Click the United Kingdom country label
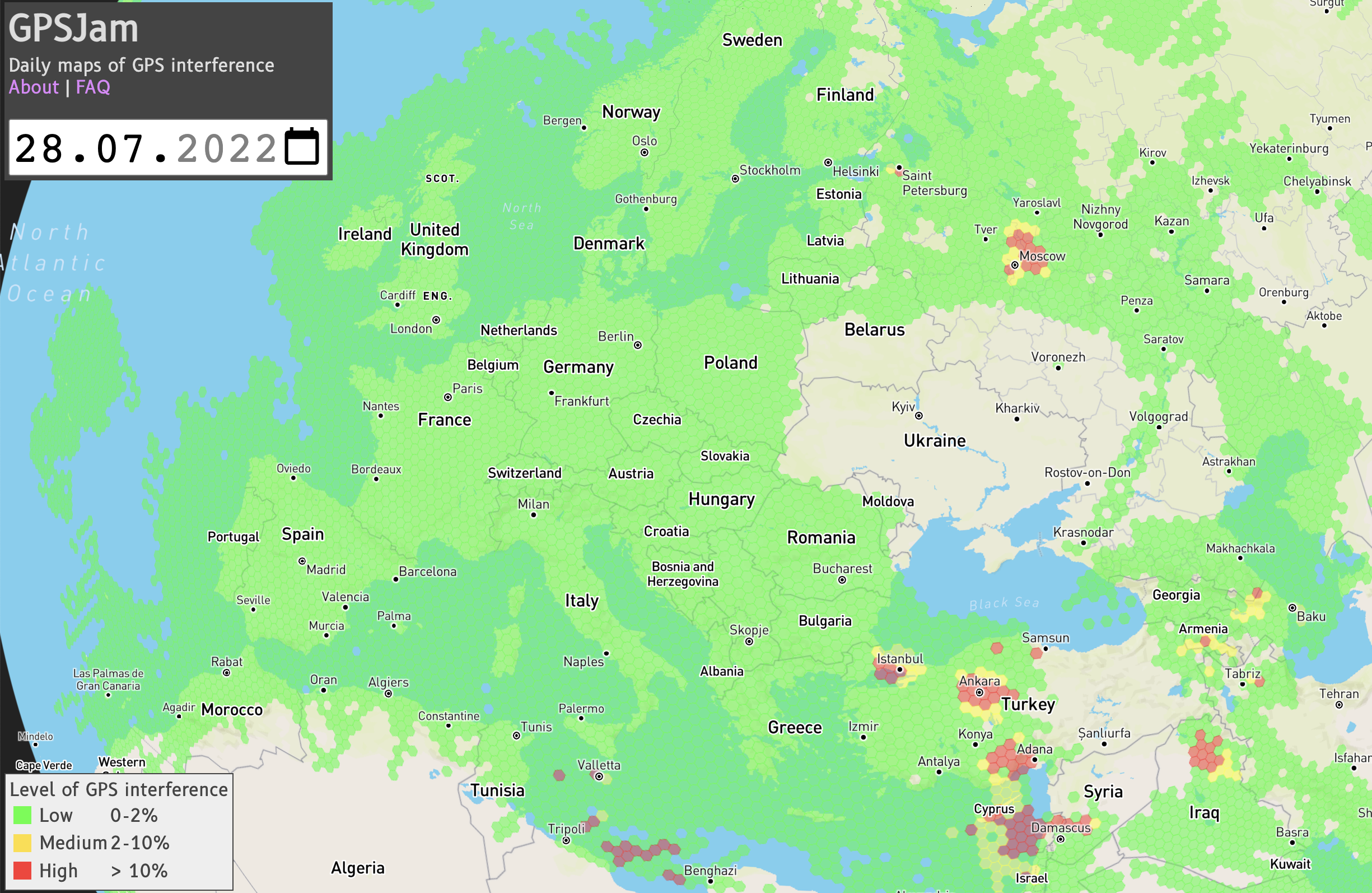 click(434, 239)
